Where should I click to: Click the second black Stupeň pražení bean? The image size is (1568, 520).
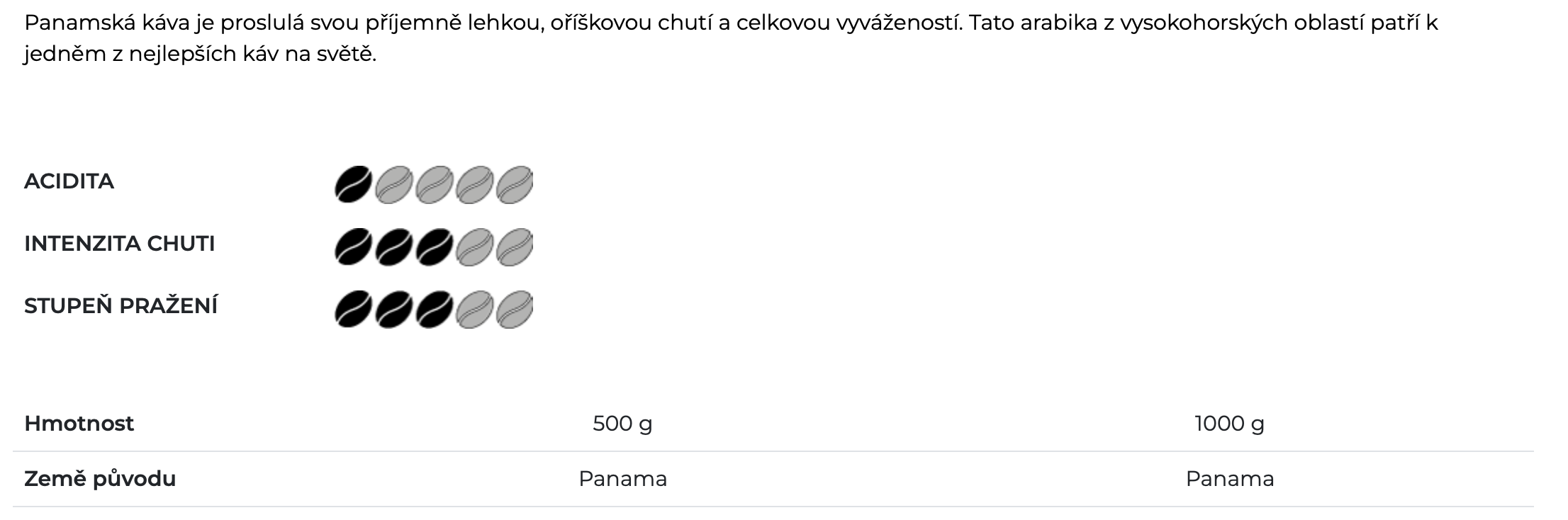pyautogui.click(x=393, y=309)
